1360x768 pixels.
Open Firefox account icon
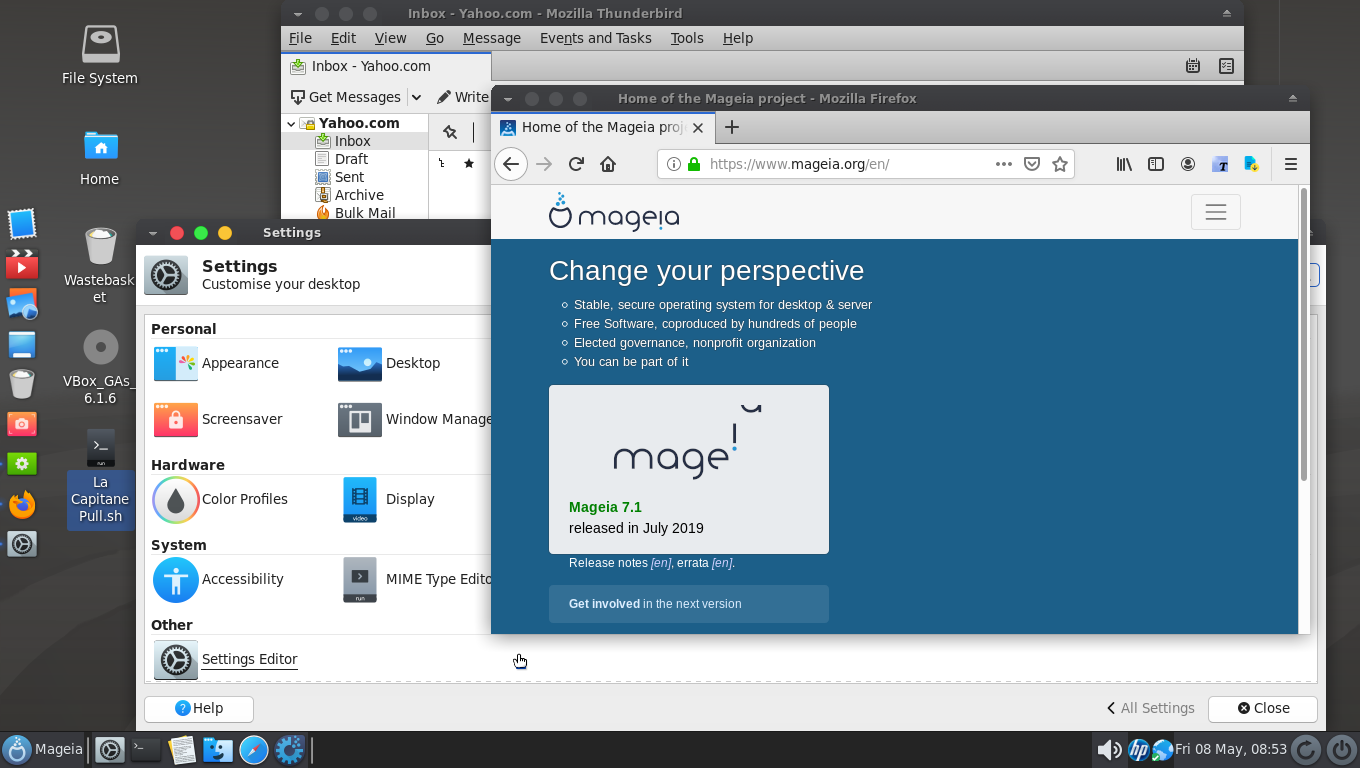point(1188,164)
